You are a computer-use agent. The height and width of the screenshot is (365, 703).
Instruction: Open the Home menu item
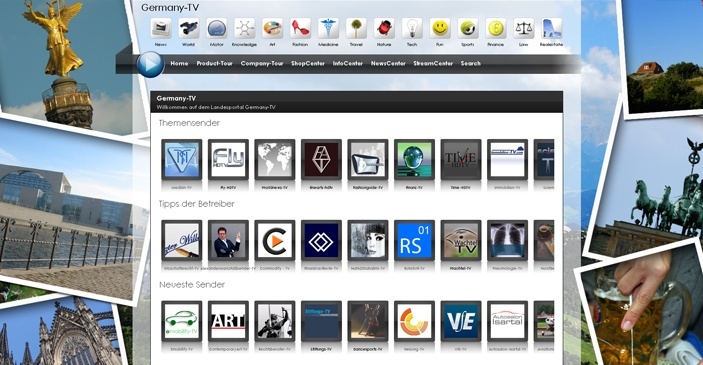click(179, 63)
